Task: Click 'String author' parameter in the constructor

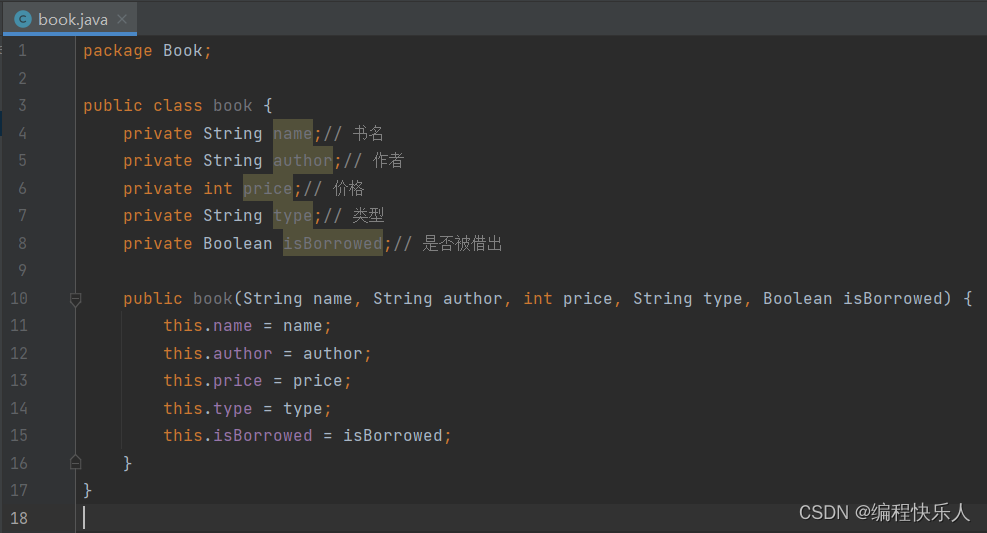Action: click(x=437, y=298)
